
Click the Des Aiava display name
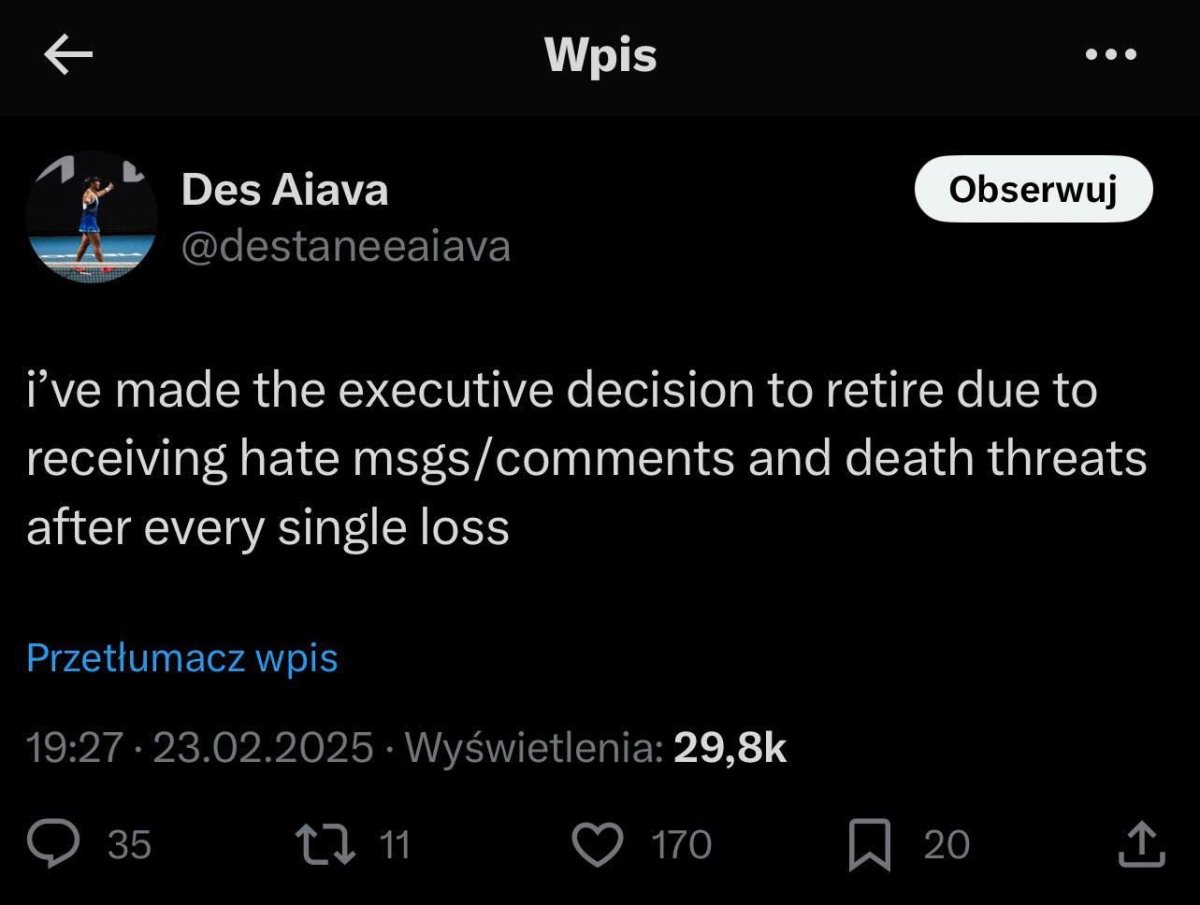pos(284,189)
